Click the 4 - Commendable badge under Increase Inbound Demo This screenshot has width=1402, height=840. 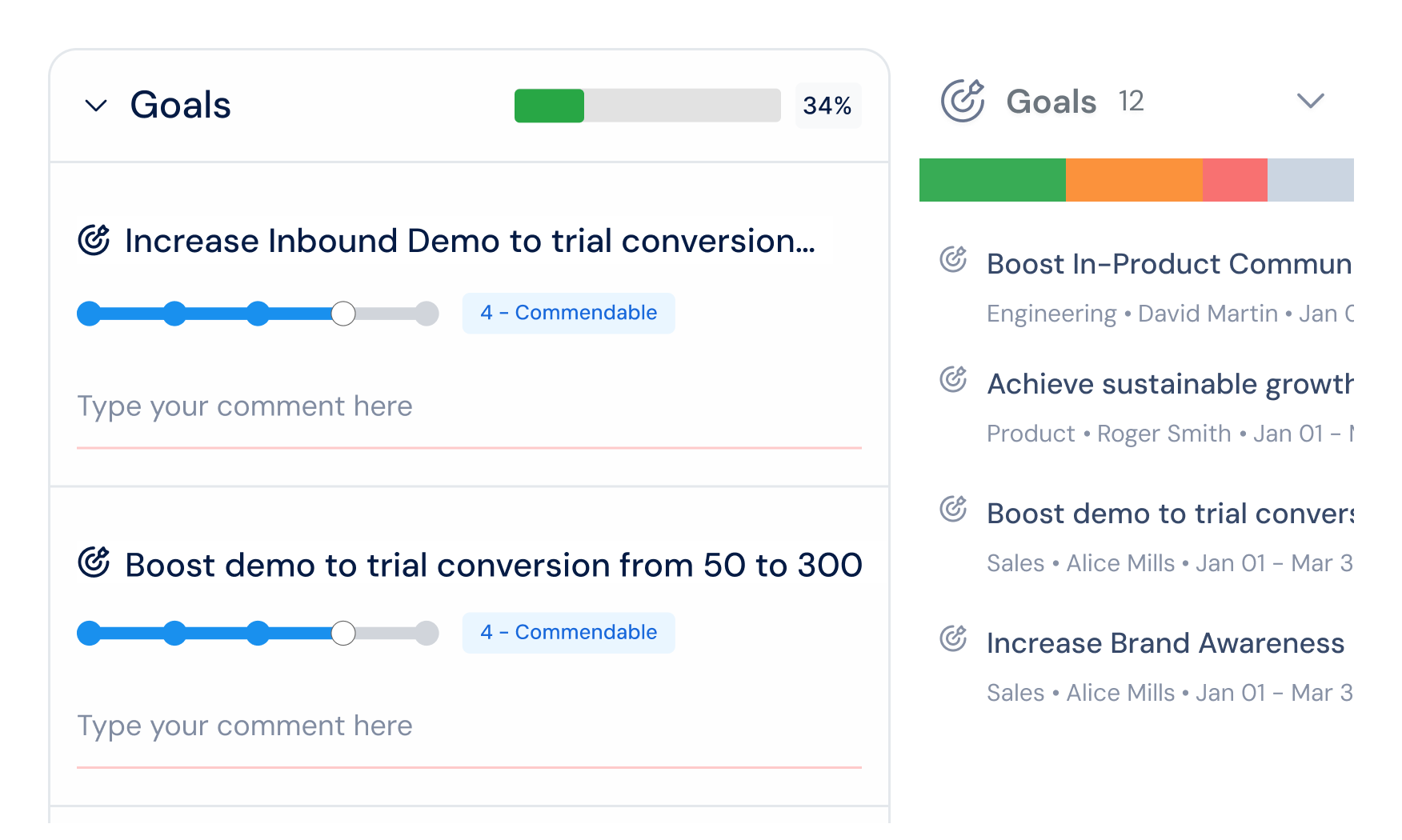click(568, 313)
